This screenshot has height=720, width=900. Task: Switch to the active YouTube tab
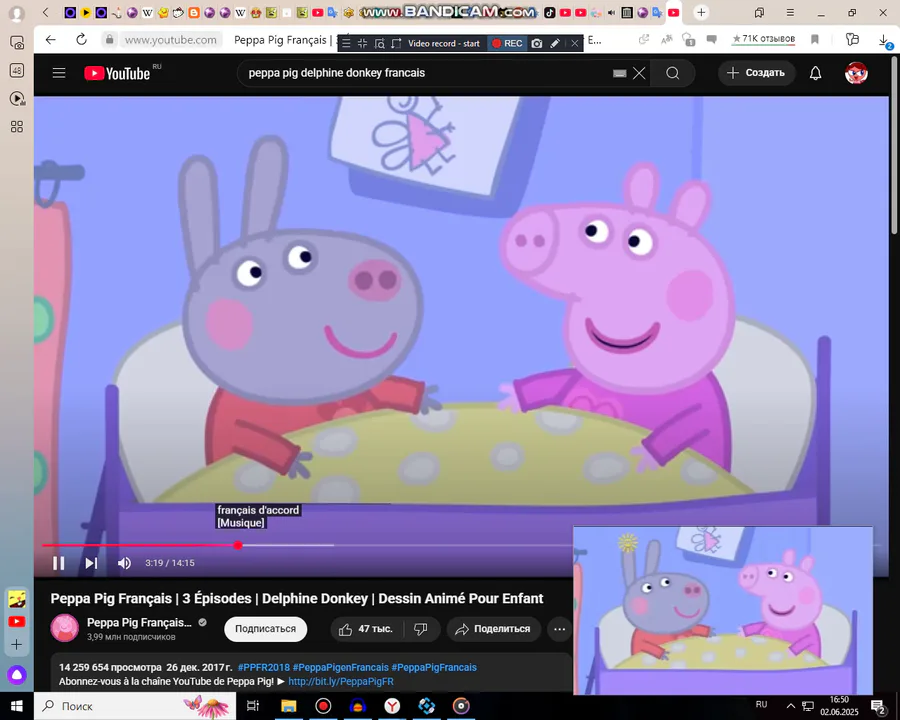pos(674,12)
